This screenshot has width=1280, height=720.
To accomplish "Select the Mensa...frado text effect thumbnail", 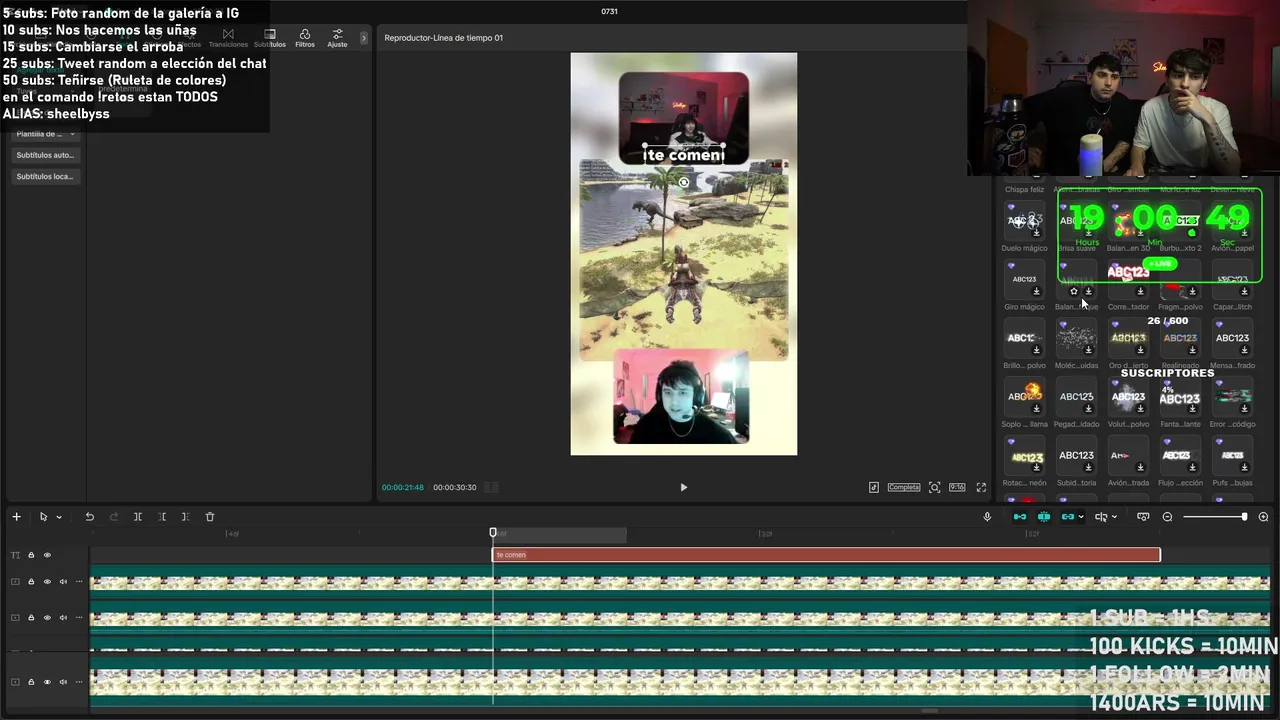I will tap(1232, 339).
